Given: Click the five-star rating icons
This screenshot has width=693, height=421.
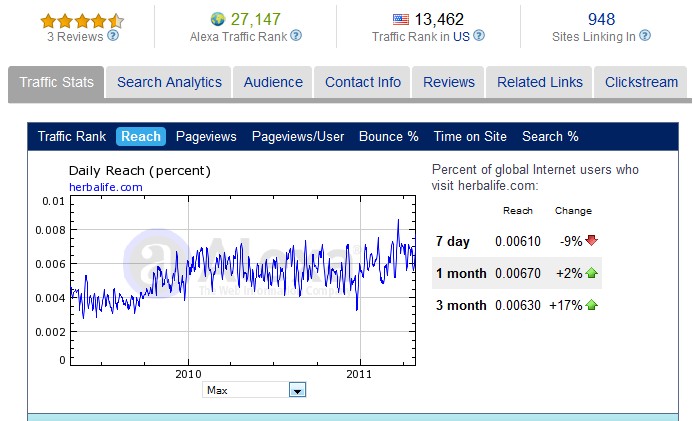Looking at the screenshot, I should (x=82, y=21).
